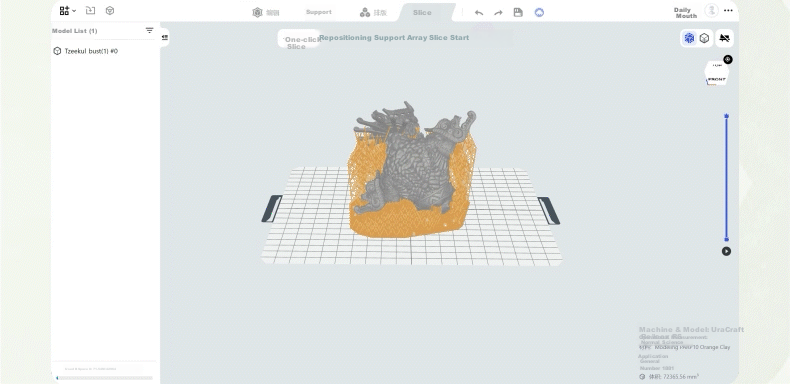Redo the last action
Viewport: 790px width, 384px height.
(x=498, y=13)
